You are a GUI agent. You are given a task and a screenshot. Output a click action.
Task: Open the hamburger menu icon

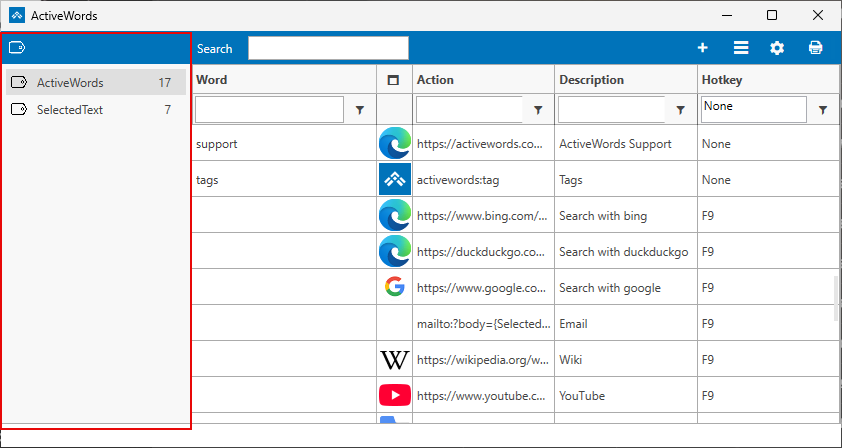tap(741, 48)
